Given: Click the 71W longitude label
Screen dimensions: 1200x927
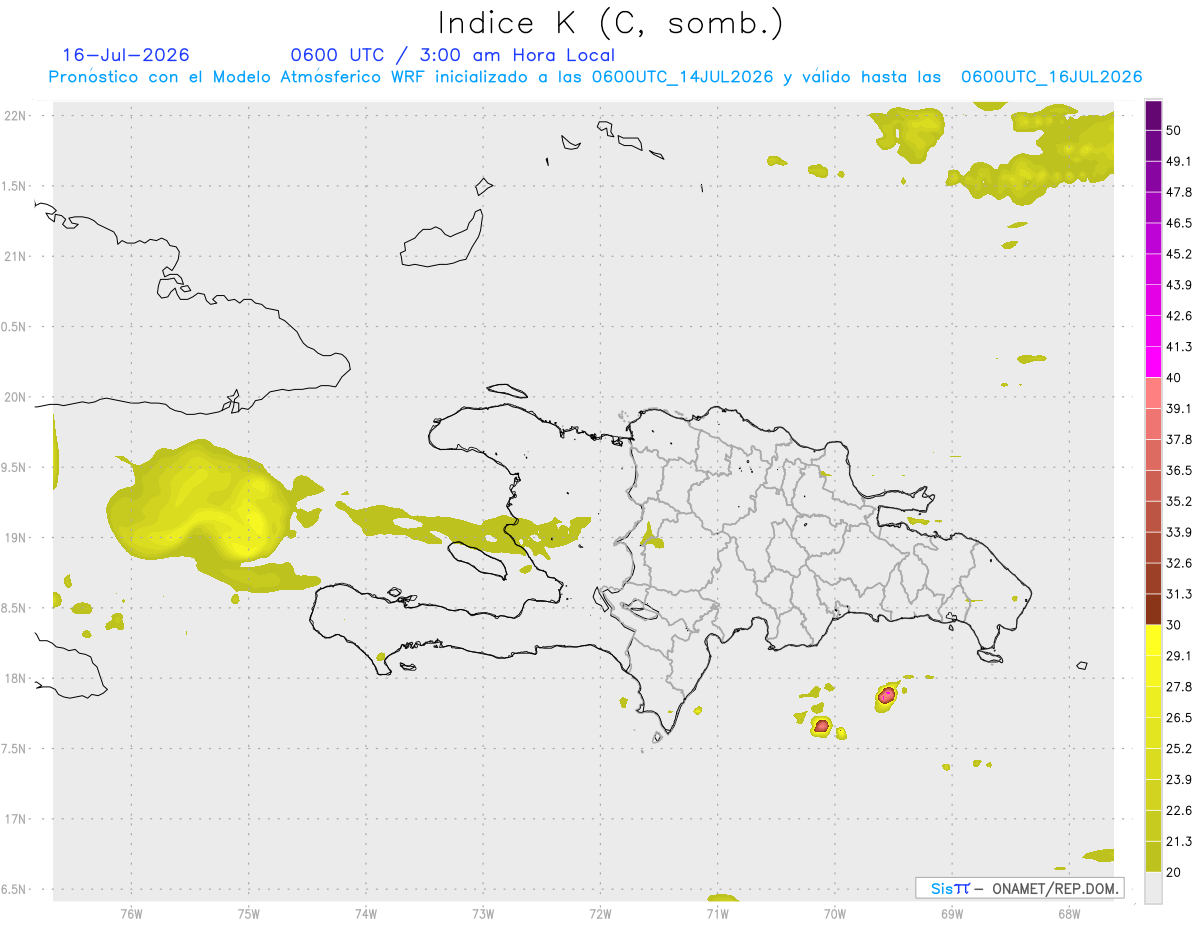Looking at the screenshot, I should point(717,913).
